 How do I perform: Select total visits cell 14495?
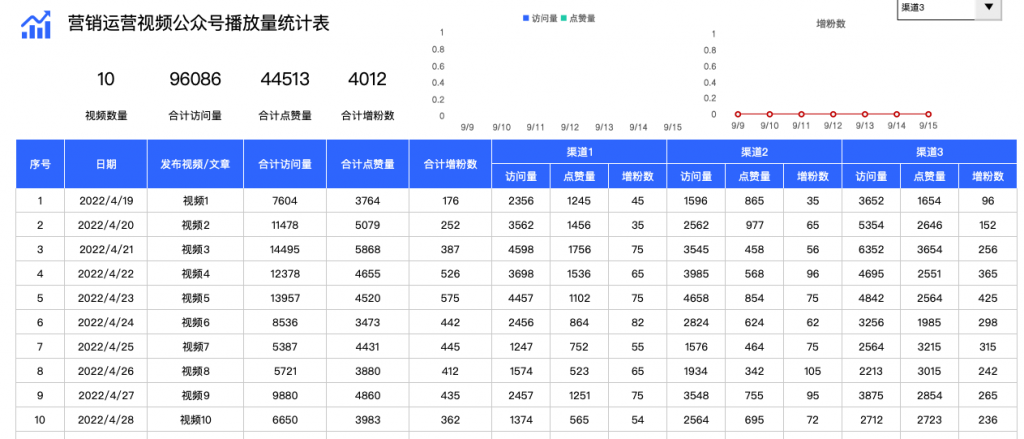click(x=285, y=250)
